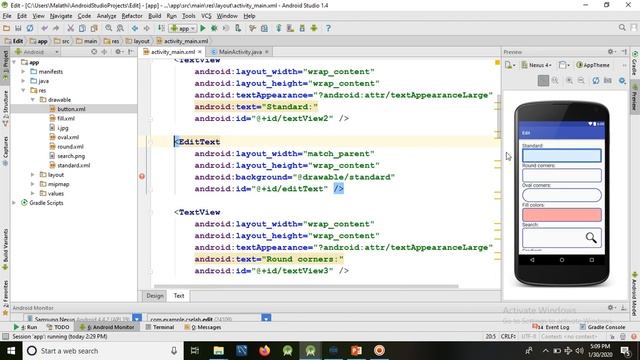The height and width of the screenshot is (360, 640).
Task: Click the search everywhere magnifier at top right
Action: click(x=622, y=28)
